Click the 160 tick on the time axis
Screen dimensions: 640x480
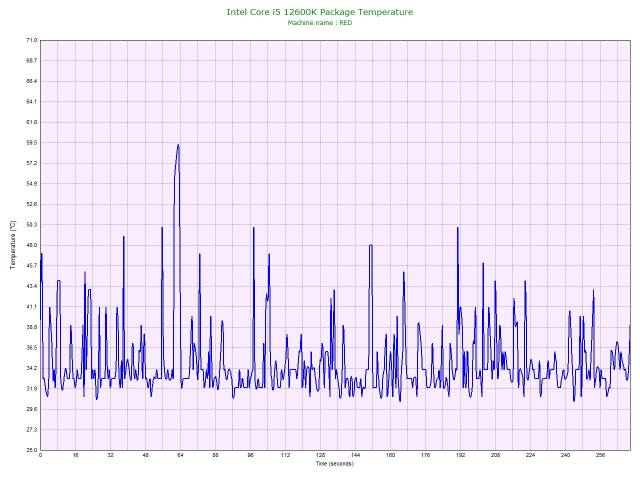390,456
